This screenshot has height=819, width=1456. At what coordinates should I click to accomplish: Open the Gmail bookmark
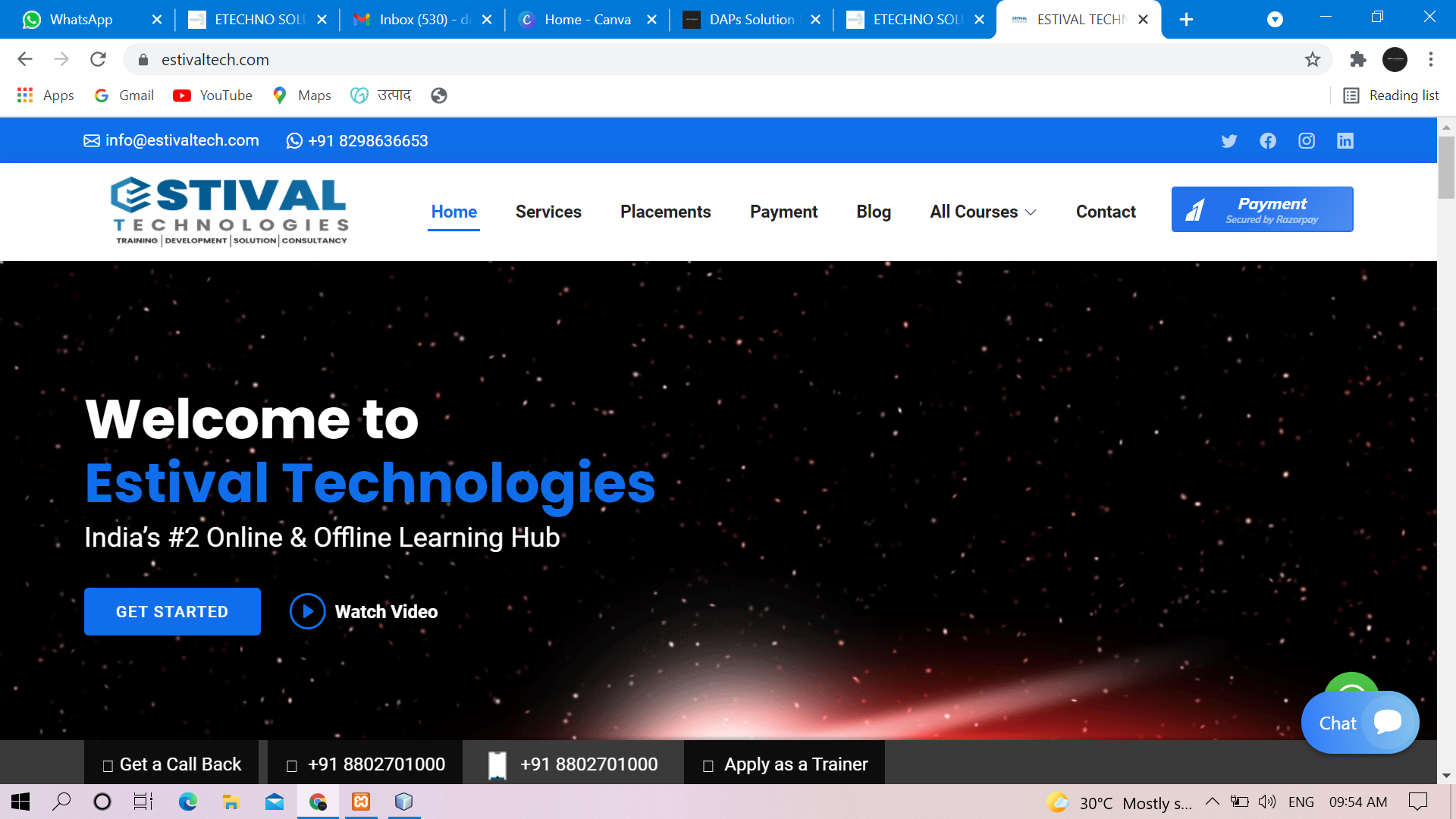(x=124, y=96)
